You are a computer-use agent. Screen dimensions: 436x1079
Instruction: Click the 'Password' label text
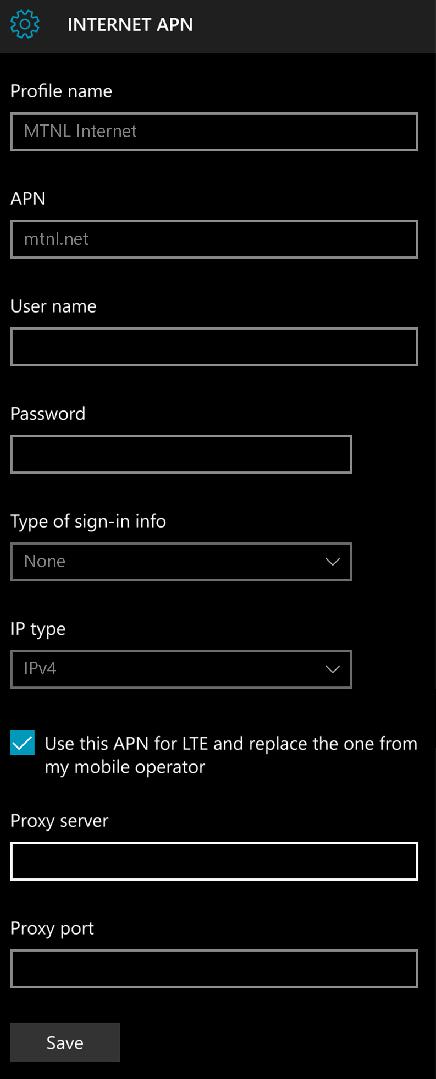pos(48,414)
